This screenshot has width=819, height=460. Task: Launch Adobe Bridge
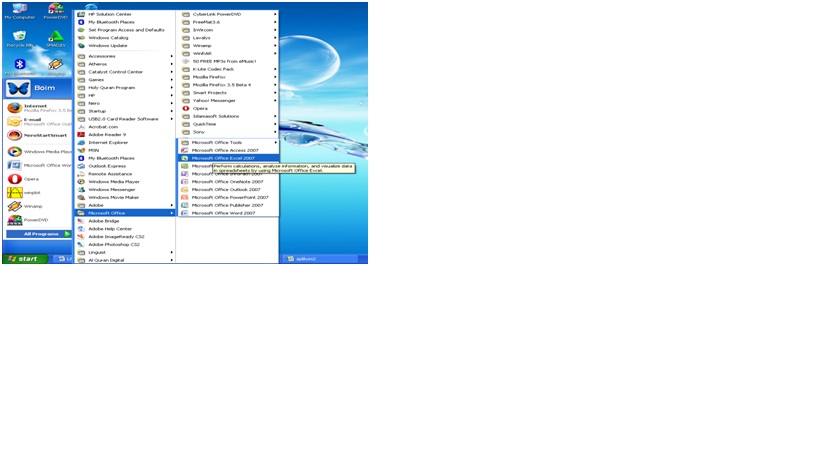coord(125,221)
